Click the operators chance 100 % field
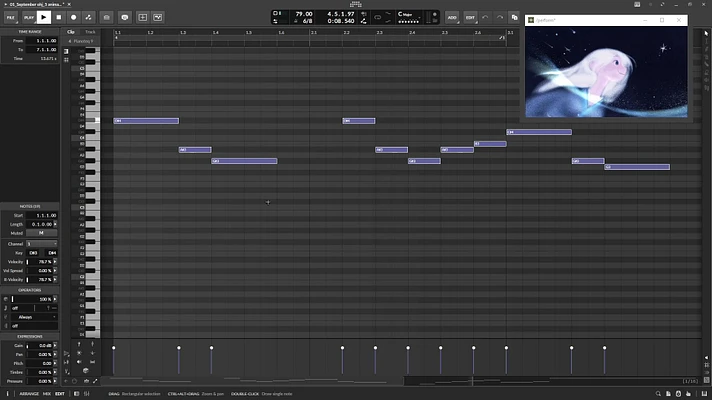 [32, 299]
